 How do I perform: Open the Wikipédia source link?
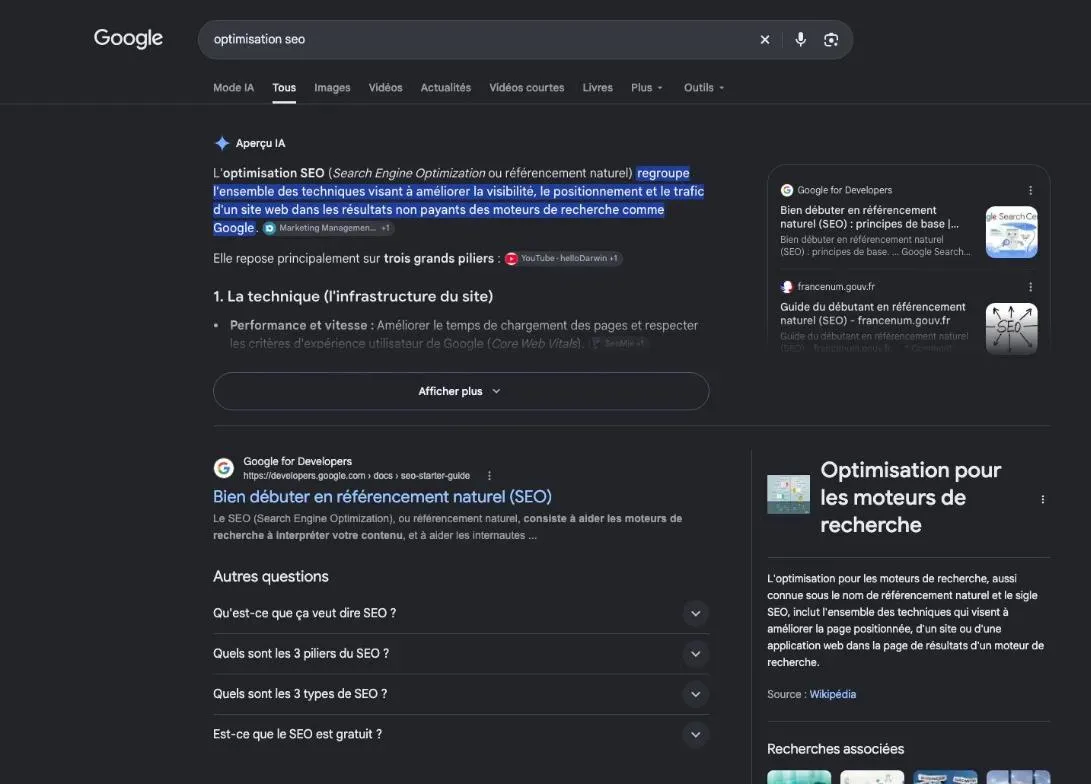(832, 694)
